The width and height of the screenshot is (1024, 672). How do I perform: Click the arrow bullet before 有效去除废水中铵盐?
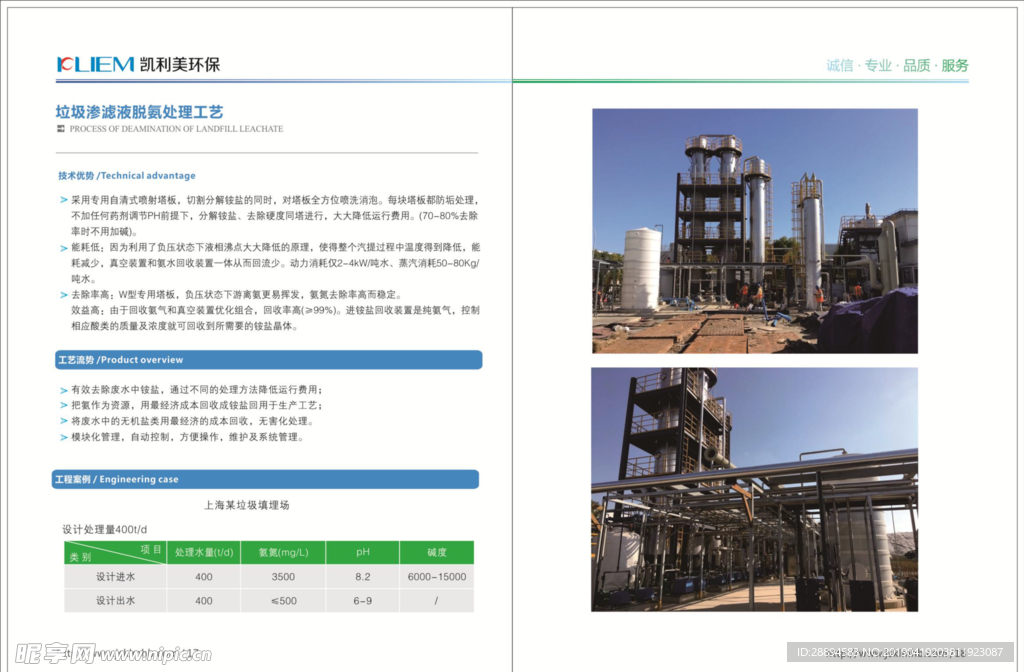64,390
